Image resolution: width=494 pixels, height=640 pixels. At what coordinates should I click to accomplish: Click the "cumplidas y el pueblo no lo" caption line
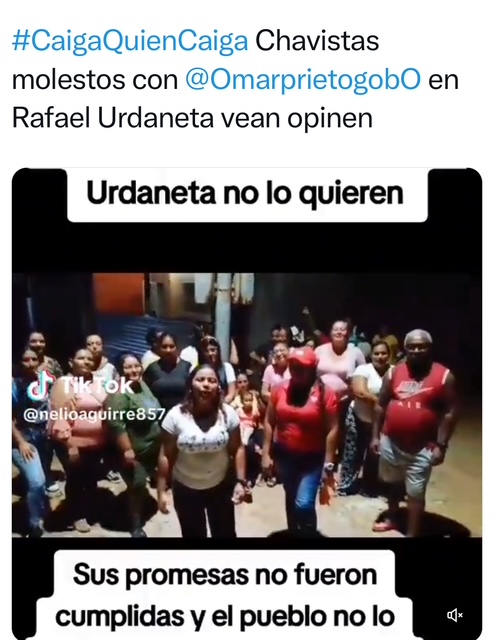225,616
